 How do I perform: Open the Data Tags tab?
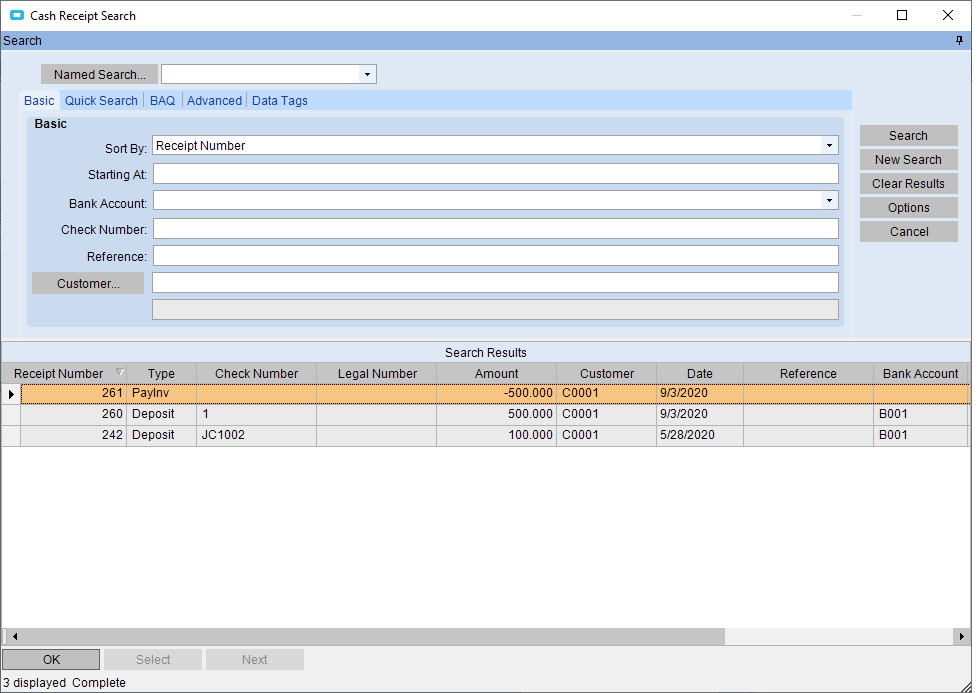(x=280, y=101)
